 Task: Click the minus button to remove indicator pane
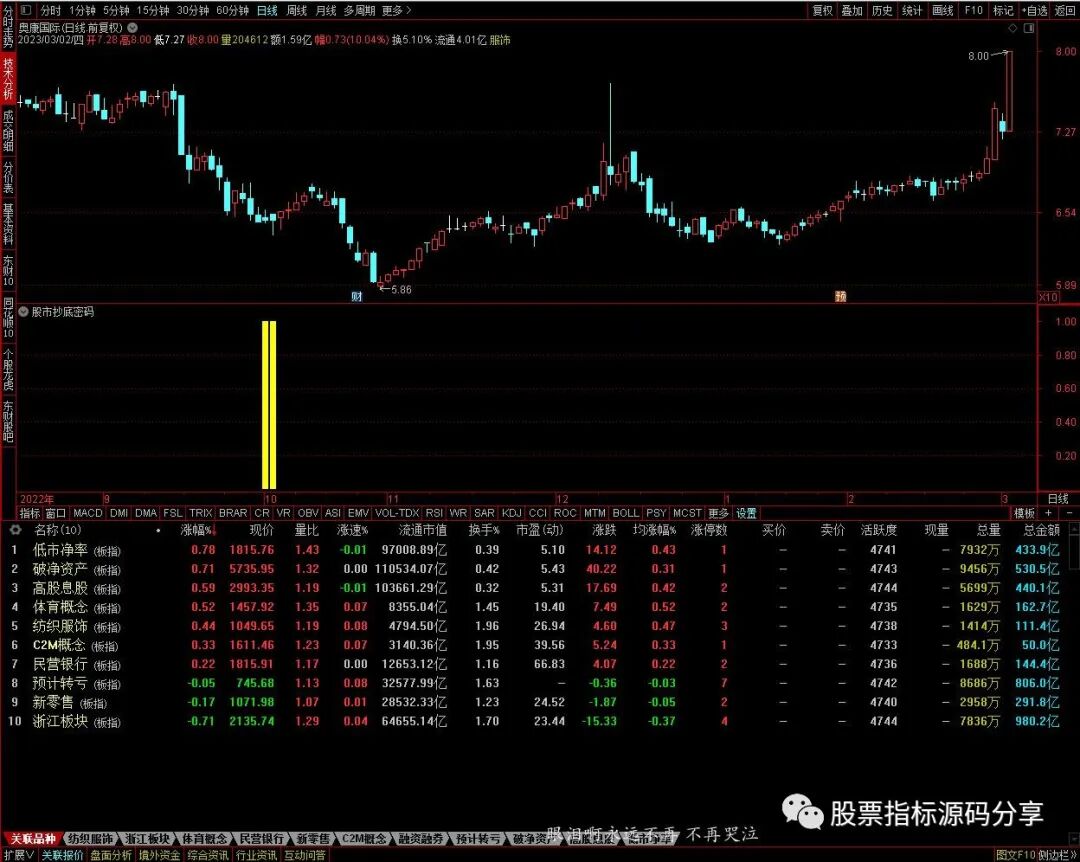pyautogui.click(x=1069, y=513)
